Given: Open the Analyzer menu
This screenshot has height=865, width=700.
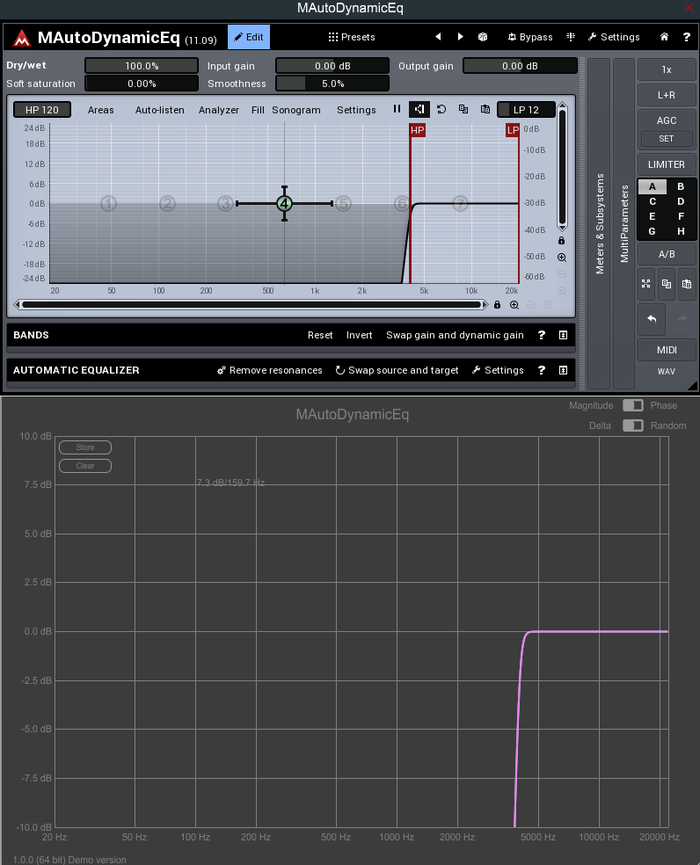Looking at the screenshot, I should click(218, 110).
